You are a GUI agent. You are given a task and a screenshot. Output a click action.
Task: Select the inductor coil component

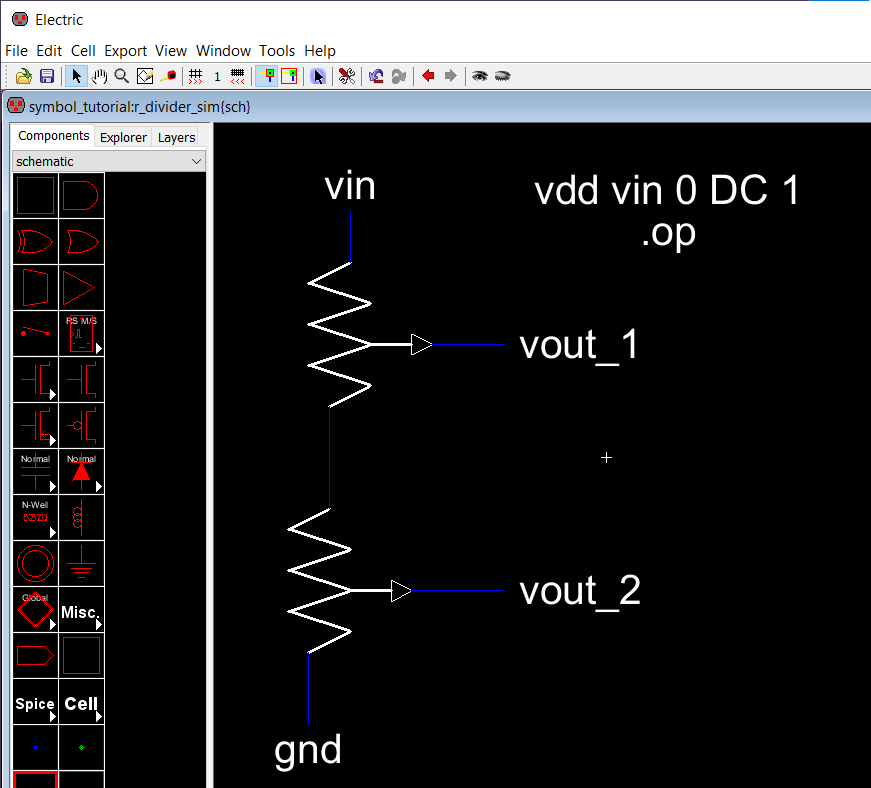pyautogui.click(x=81, y=518)
